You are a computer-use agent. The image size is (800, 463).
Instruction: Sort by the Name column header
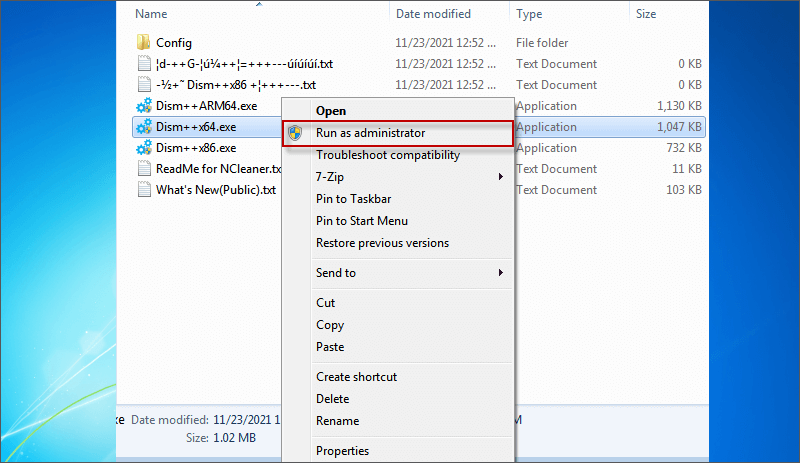tap(151, 14)
